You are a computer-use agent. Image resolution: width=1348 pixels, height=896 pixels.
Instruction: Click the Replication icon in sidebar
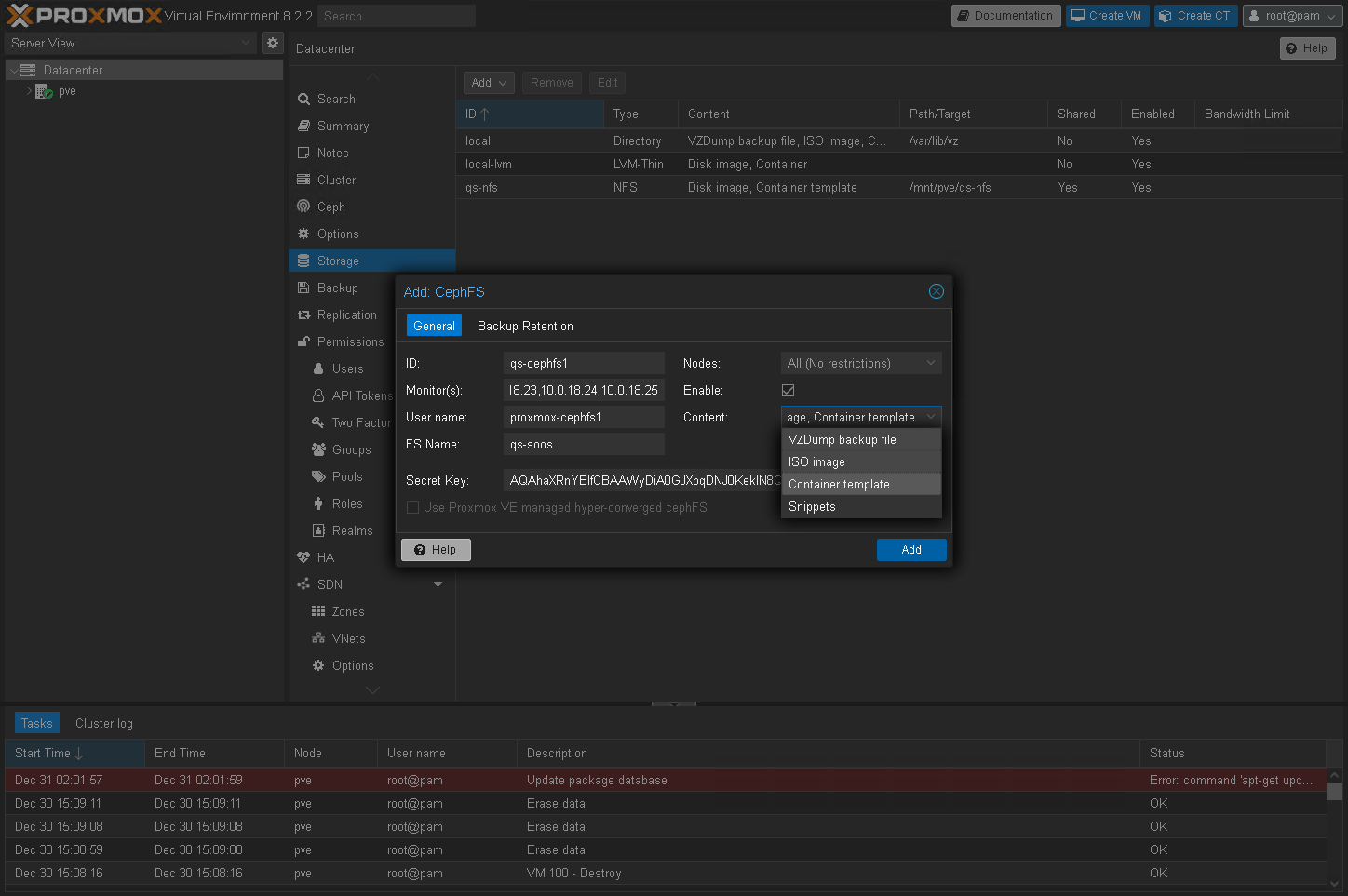(x=303, y=314)
